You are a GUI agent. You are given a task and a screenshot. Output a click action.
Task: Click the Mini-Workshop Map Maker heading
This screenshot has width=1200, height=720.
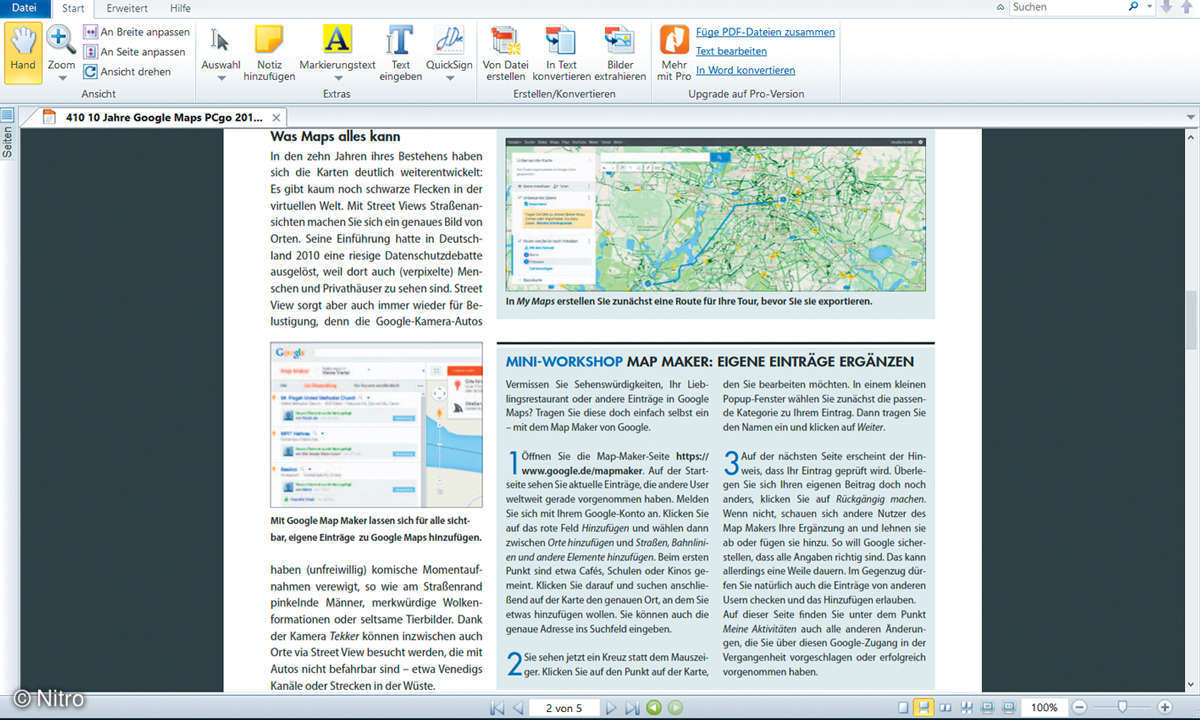[x=709, y=361]
